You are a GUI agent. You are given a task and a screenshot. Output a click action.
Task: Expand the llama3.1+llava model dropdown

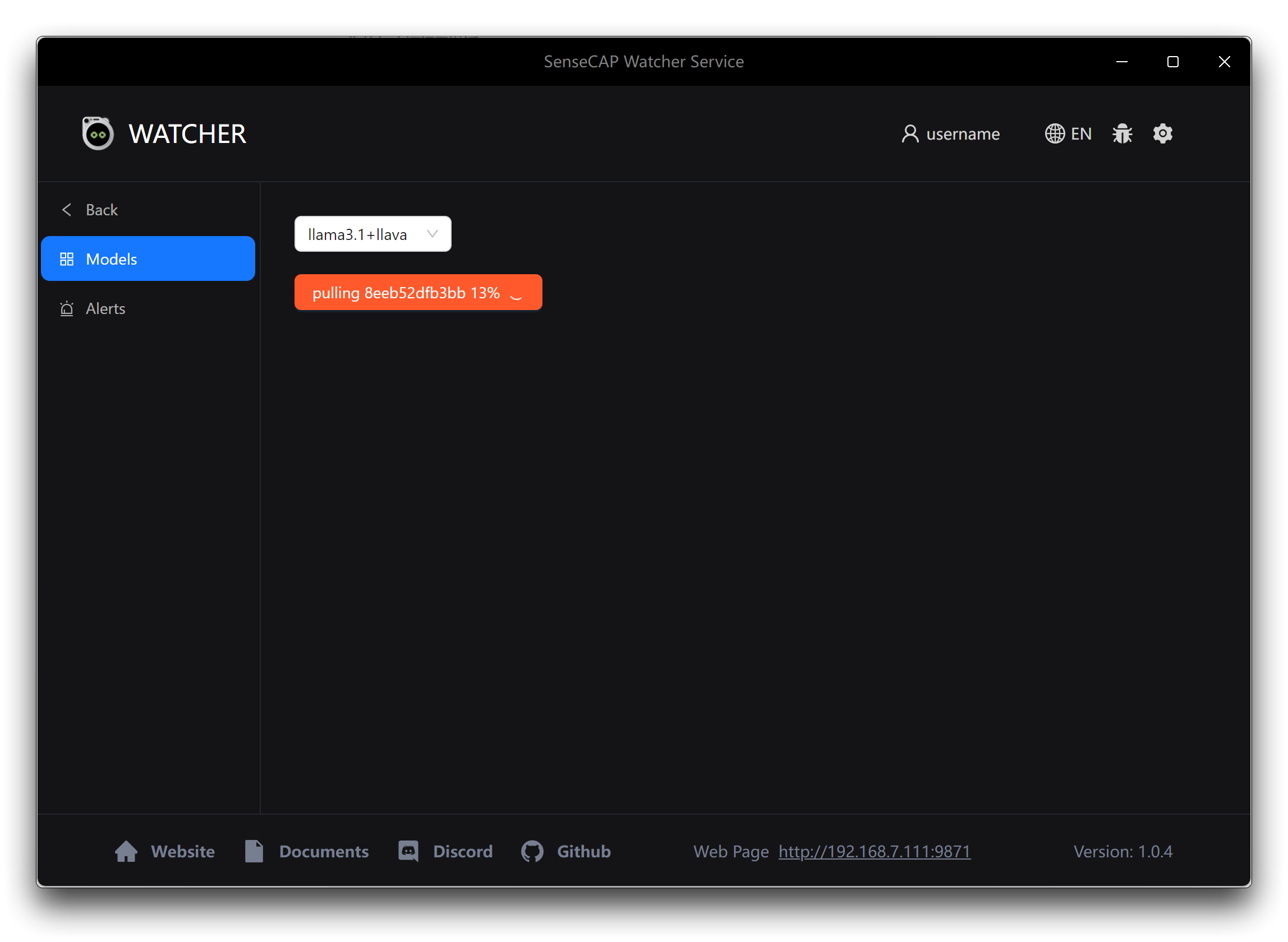372,234
